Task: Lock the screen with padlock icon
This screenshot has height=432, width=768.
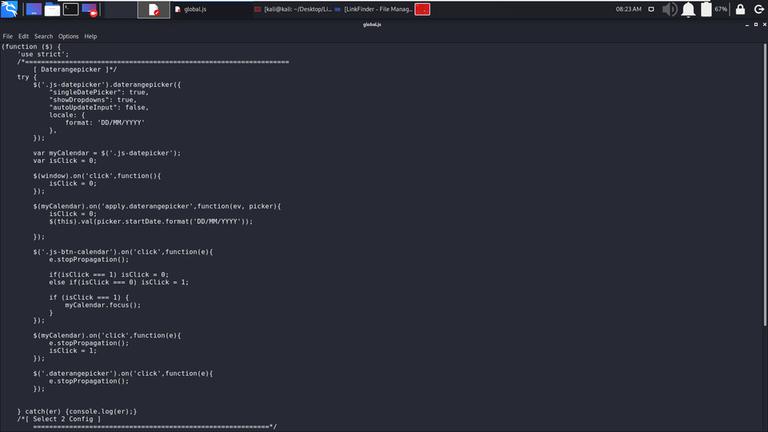Action: (740, 9)
